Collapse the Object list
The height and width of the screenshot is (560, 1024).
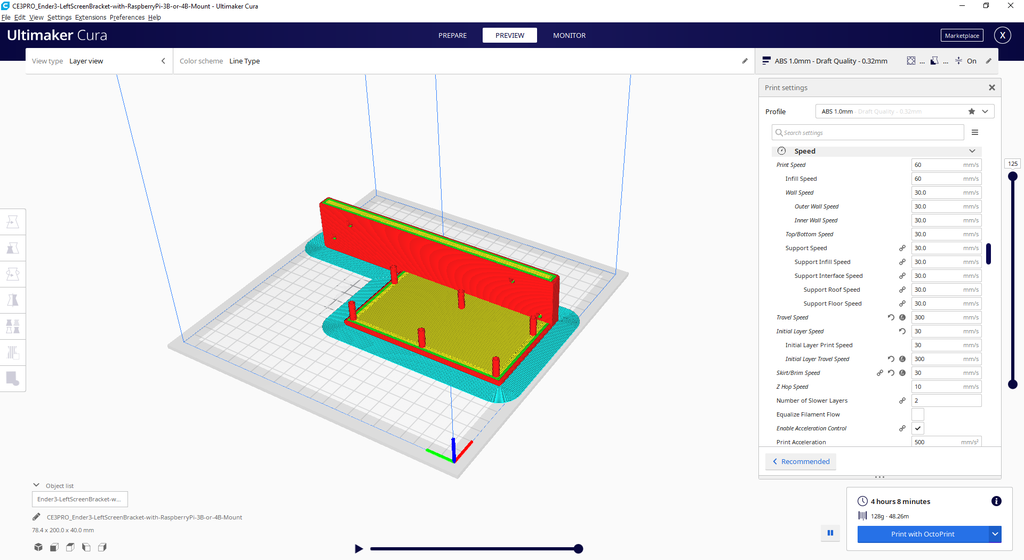36,485
